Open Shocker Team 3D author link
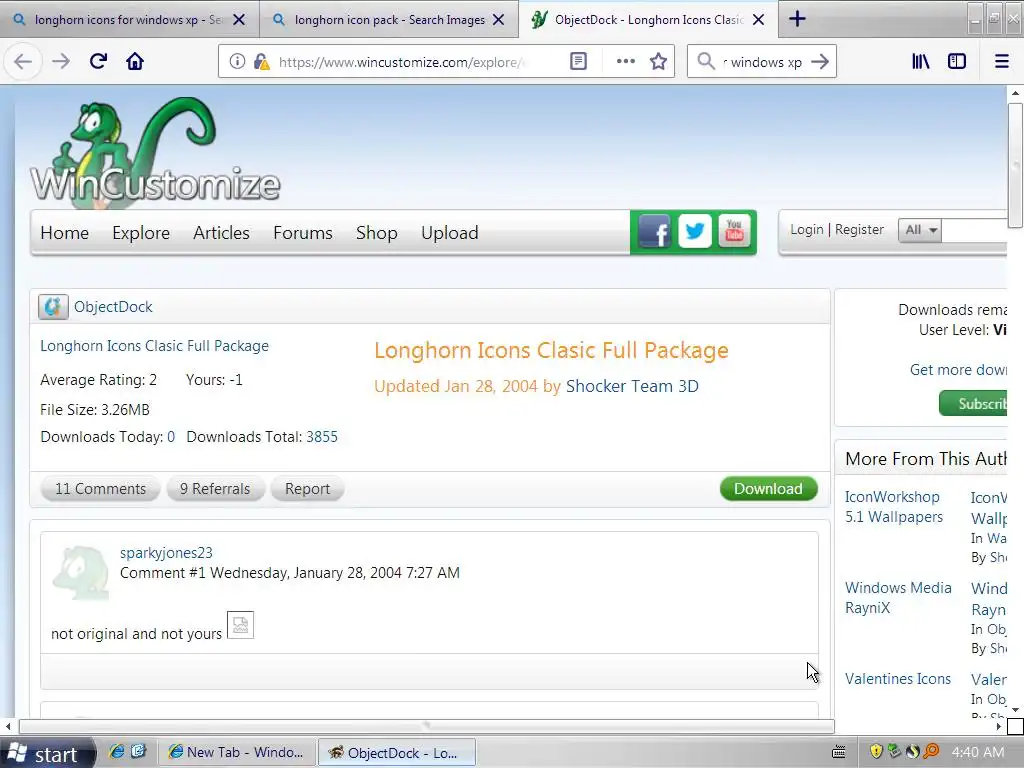The width and height of the screenshot is (1024, 768). (632, 386)
